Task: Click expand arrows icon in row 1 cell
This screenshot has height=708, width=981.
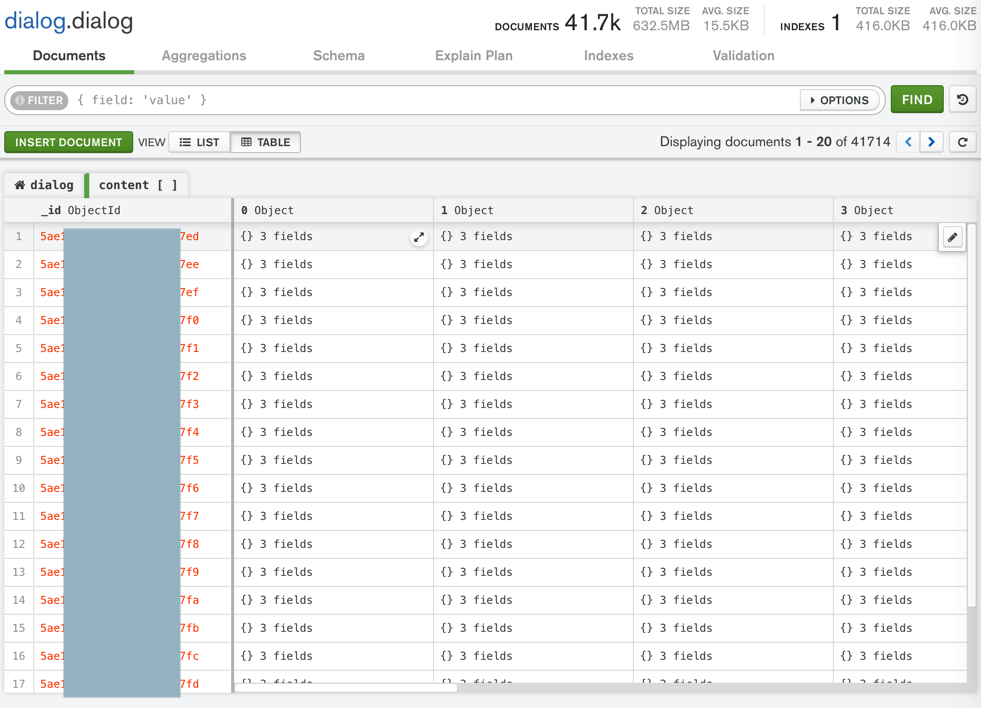Action: point(419,237)
